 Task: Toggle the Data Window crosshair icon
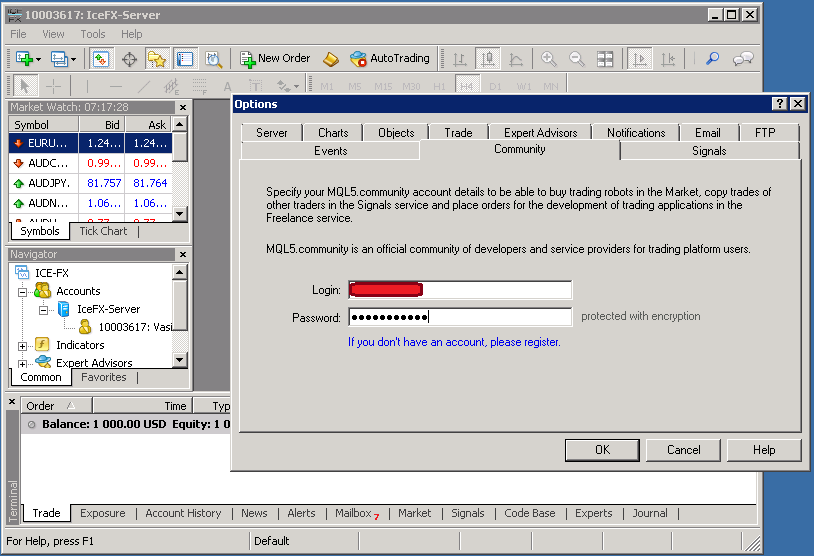point(129,59)
